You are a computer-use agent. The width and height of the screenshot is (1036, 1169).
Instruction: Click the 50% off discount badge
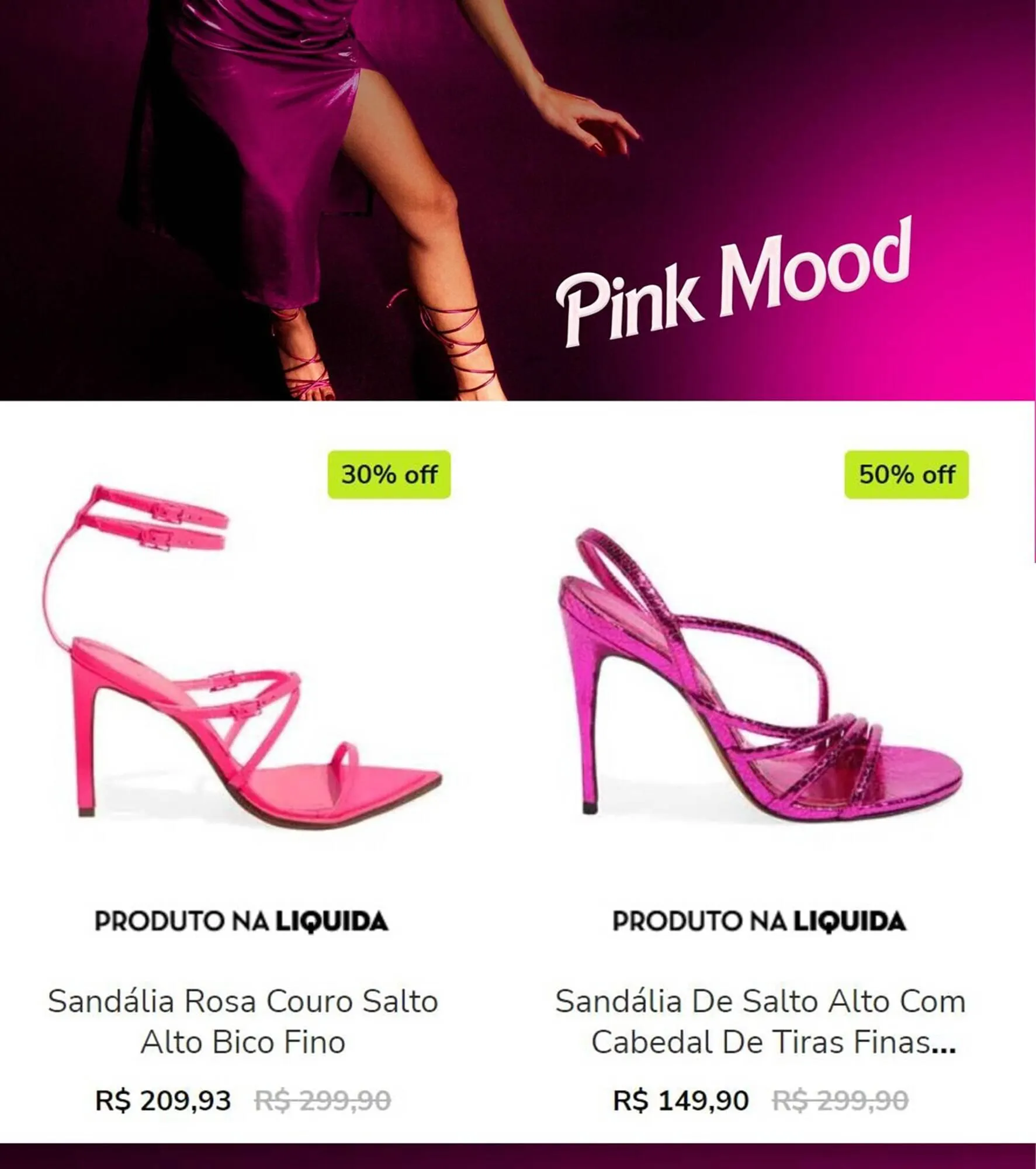point(906,475)
